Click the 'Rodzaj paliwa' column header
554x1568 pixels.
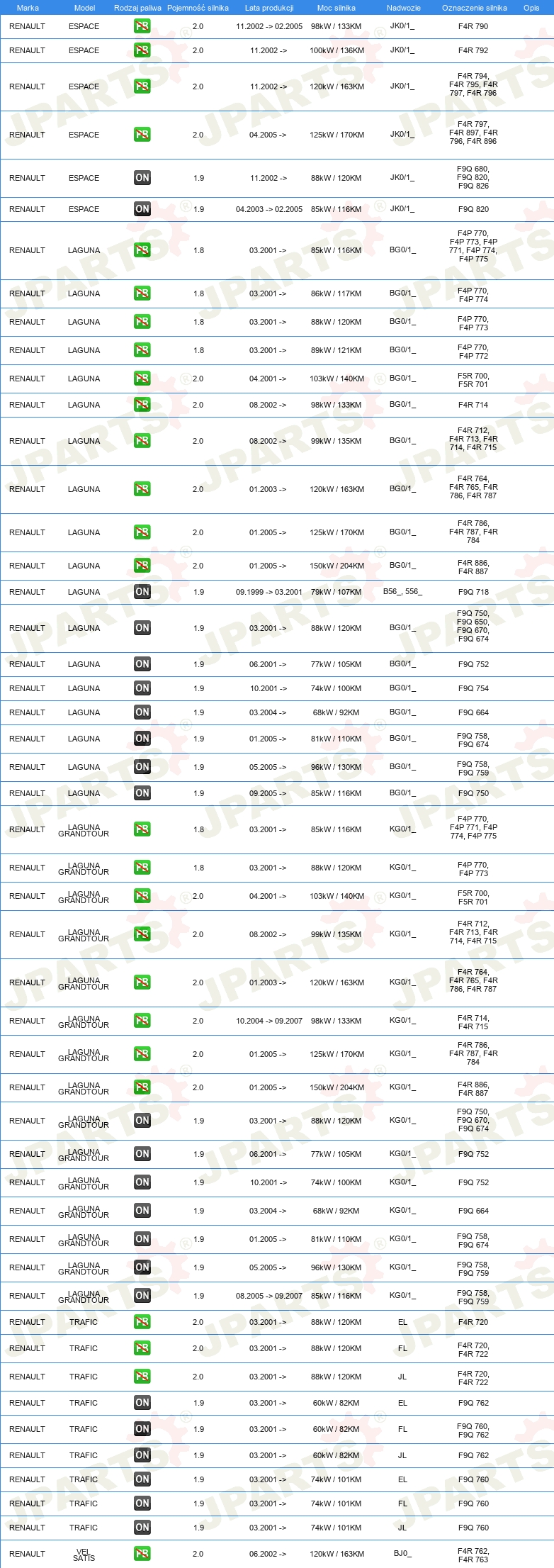click(137, 8)
